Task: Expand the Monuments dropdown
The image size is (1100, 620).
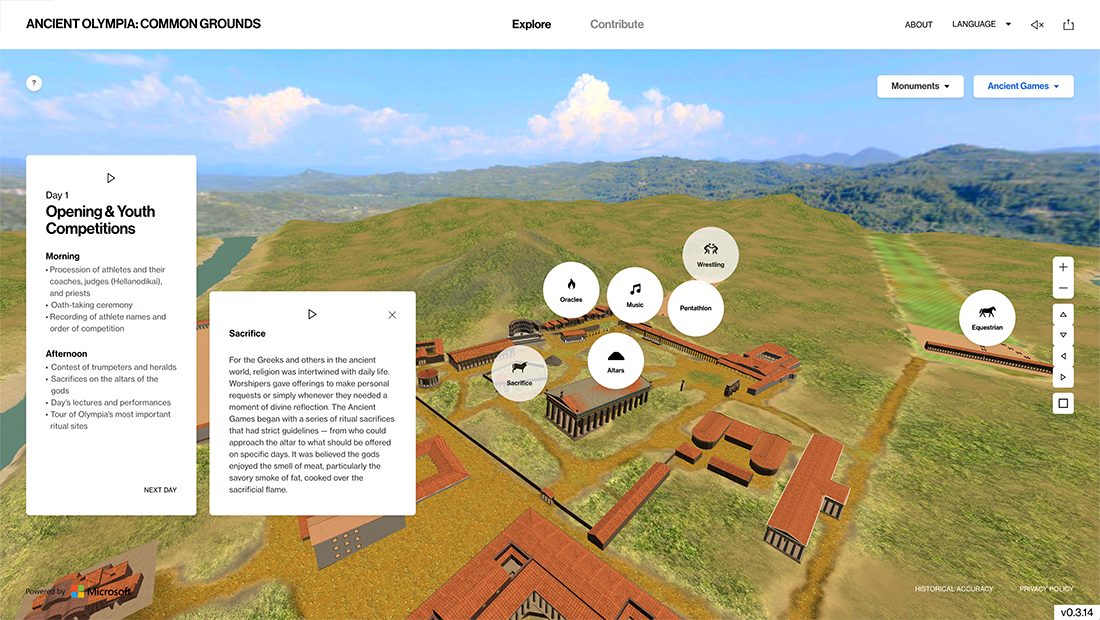Action: tap(920, 86)
